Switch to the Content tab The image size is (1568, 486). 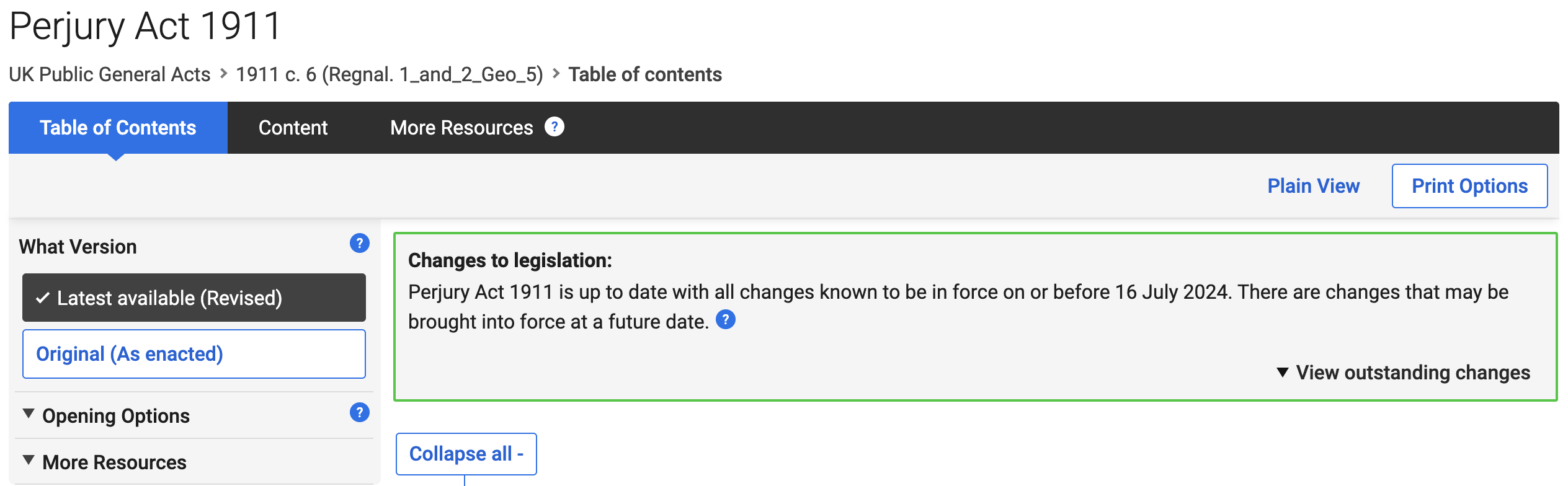point(293,128)
